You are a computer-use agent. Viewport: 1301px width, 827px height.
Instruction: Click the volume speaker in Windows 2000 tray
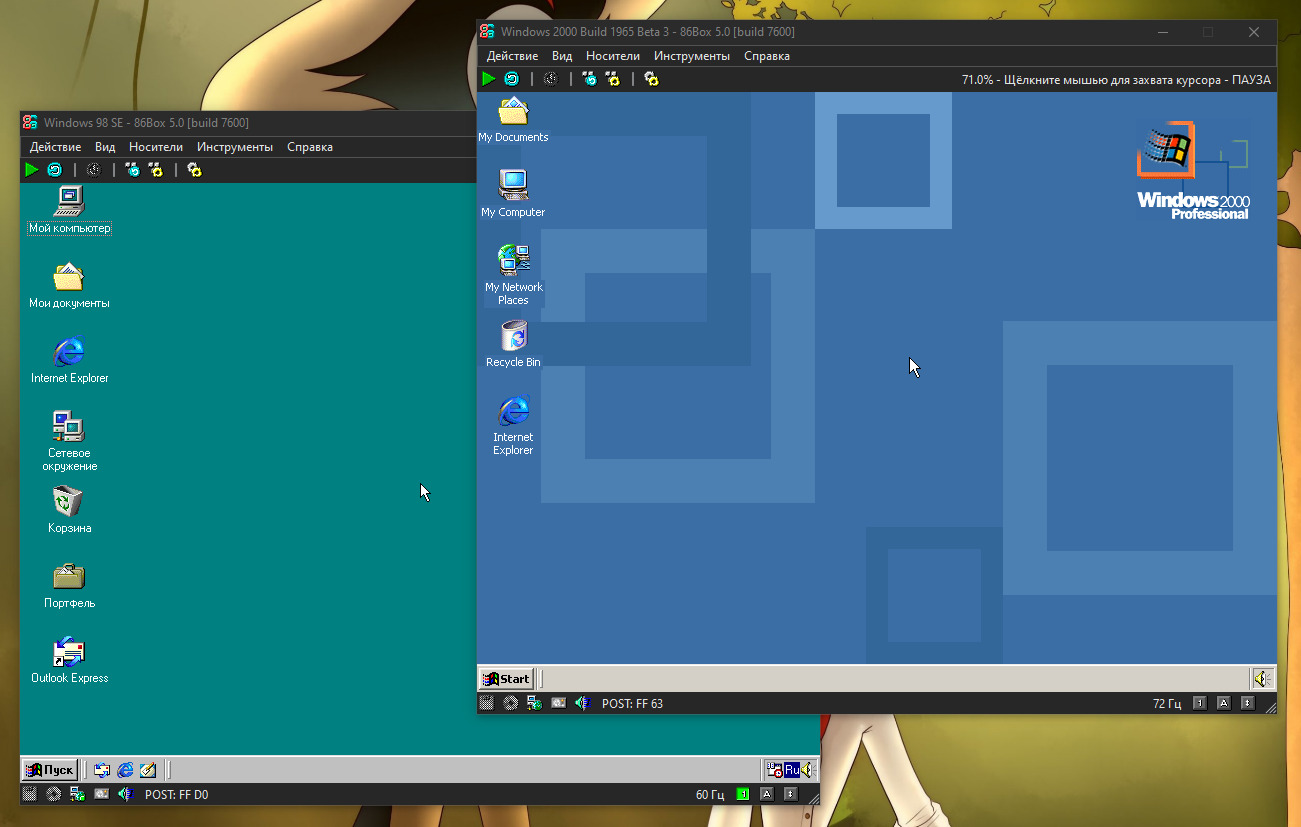tap(1262, 678)
